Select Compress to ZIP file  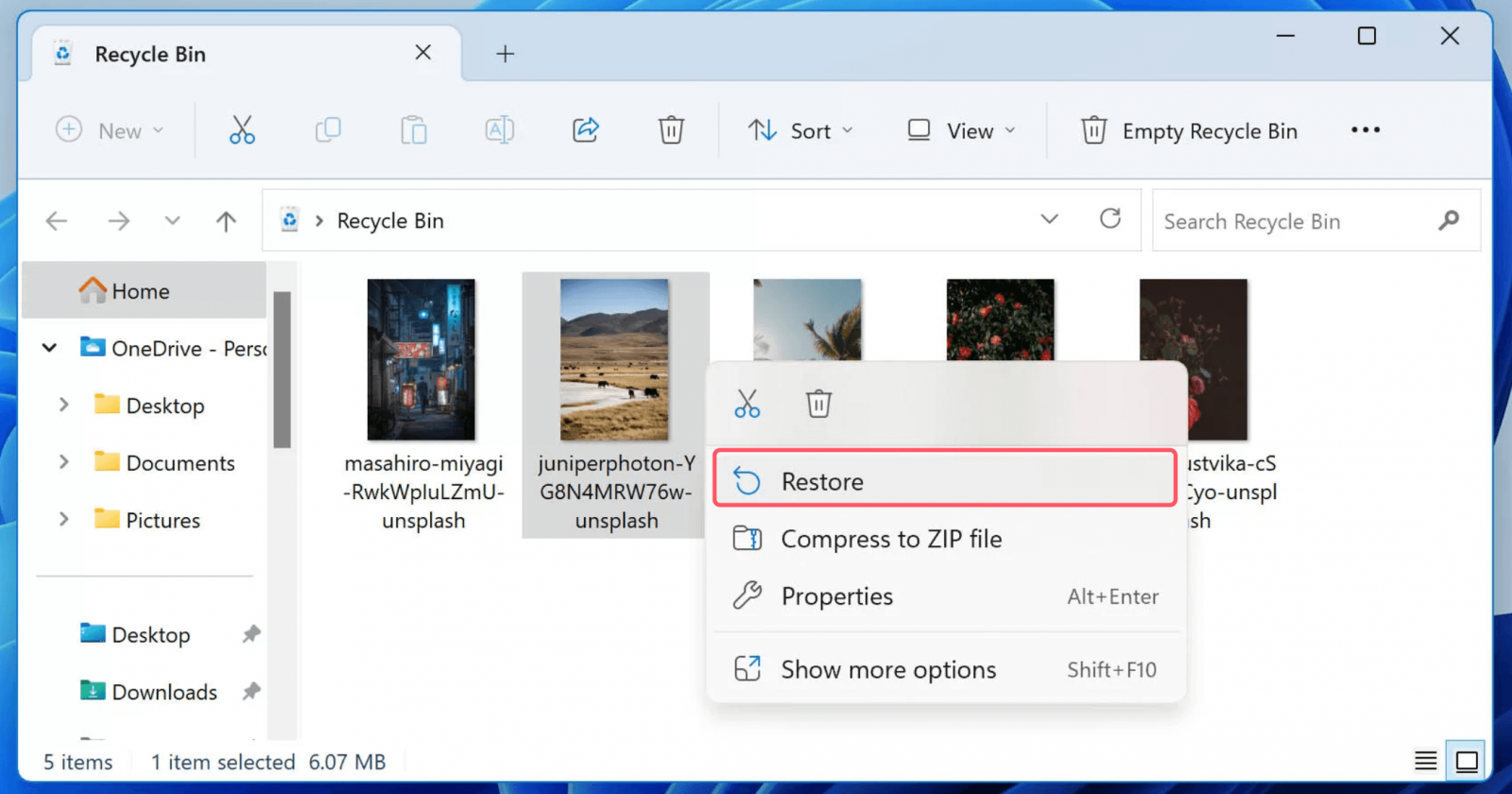890,539
